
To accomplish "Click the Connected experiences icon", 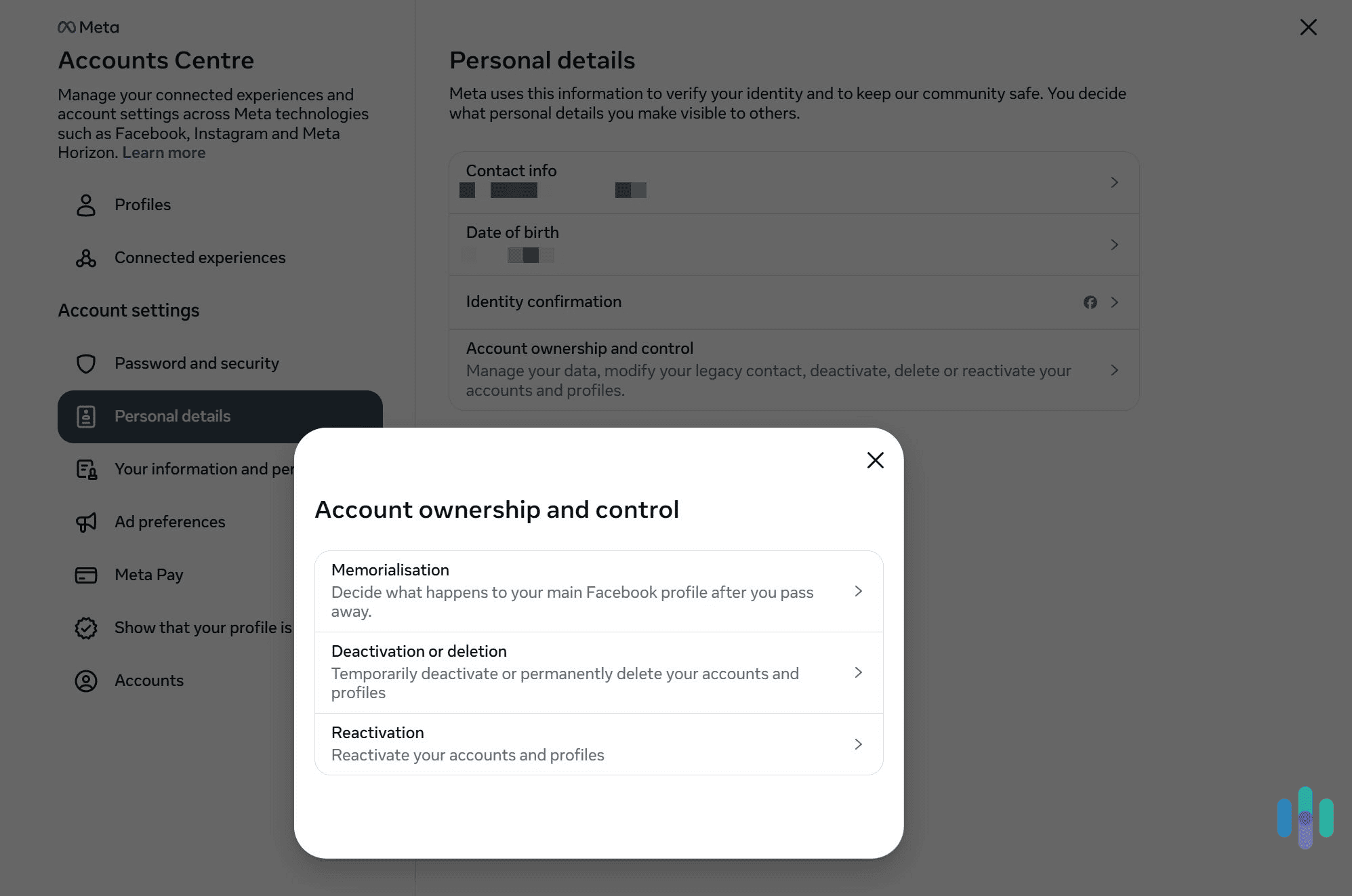I will [85, 258].
